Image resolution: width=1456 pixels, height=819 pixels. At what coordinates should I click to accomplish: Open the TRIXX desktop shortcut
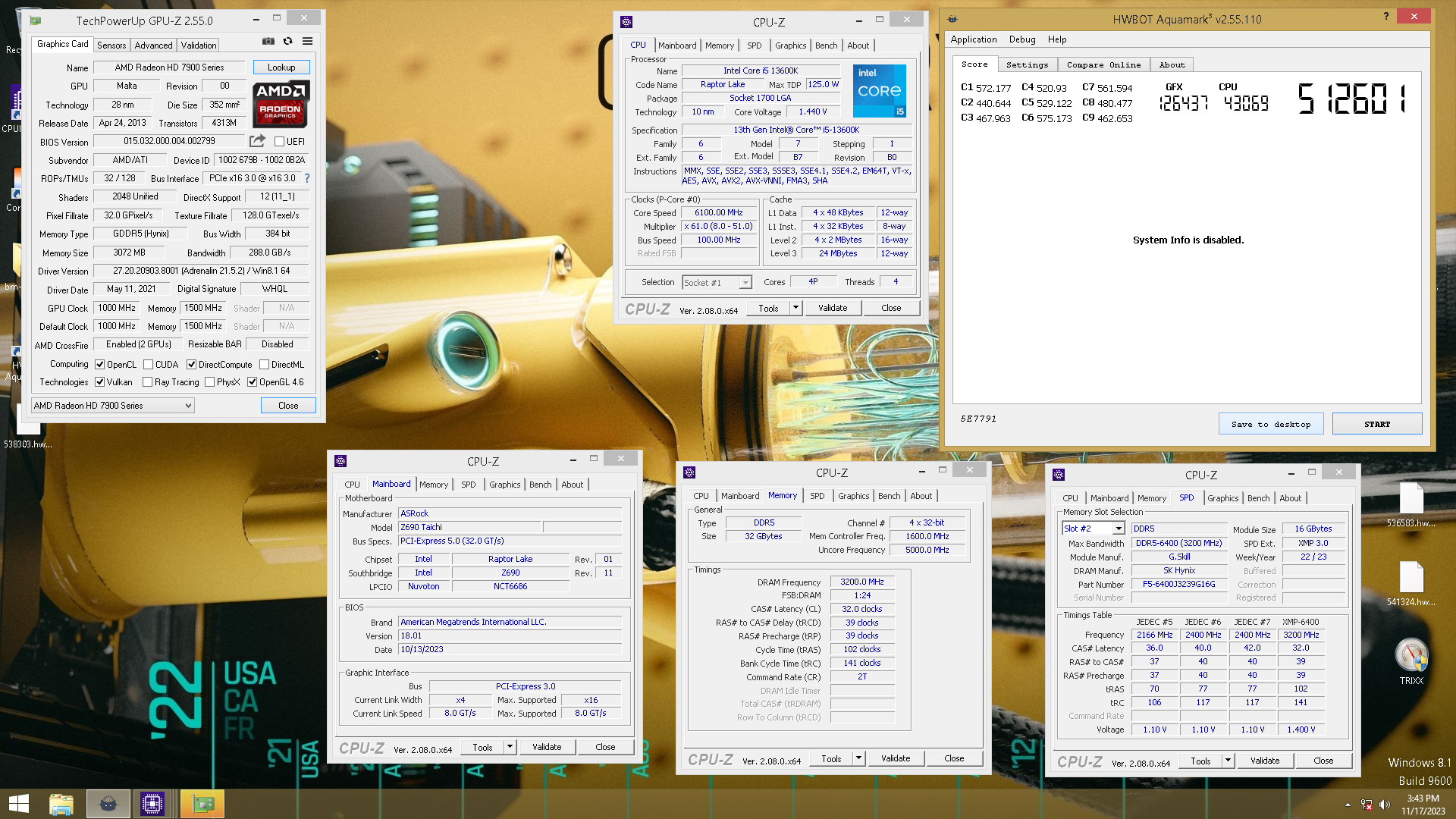tap(1411, 661)
